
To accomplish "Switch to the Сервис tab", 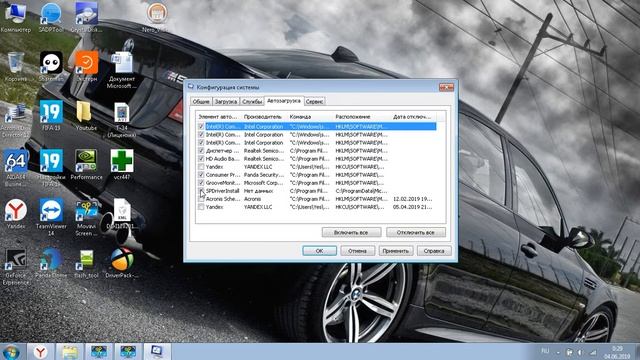I will pyautogui.click(x=314, y=101).
